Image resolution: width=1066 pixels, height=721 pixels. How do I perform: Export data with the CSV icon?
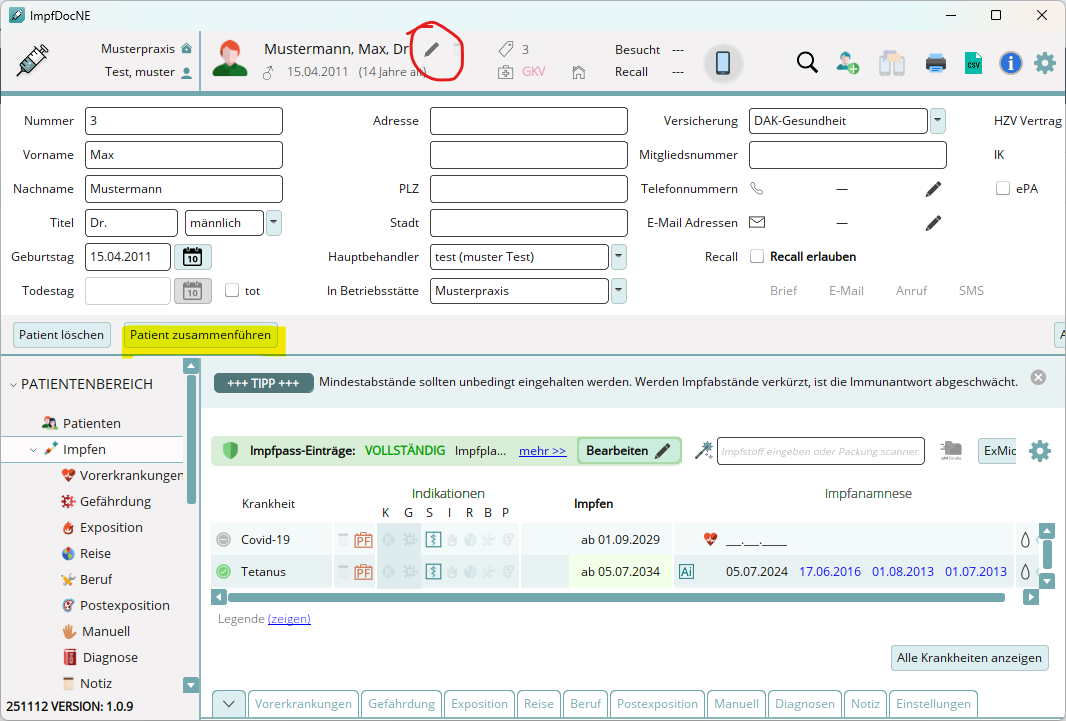tap(973, 63)
